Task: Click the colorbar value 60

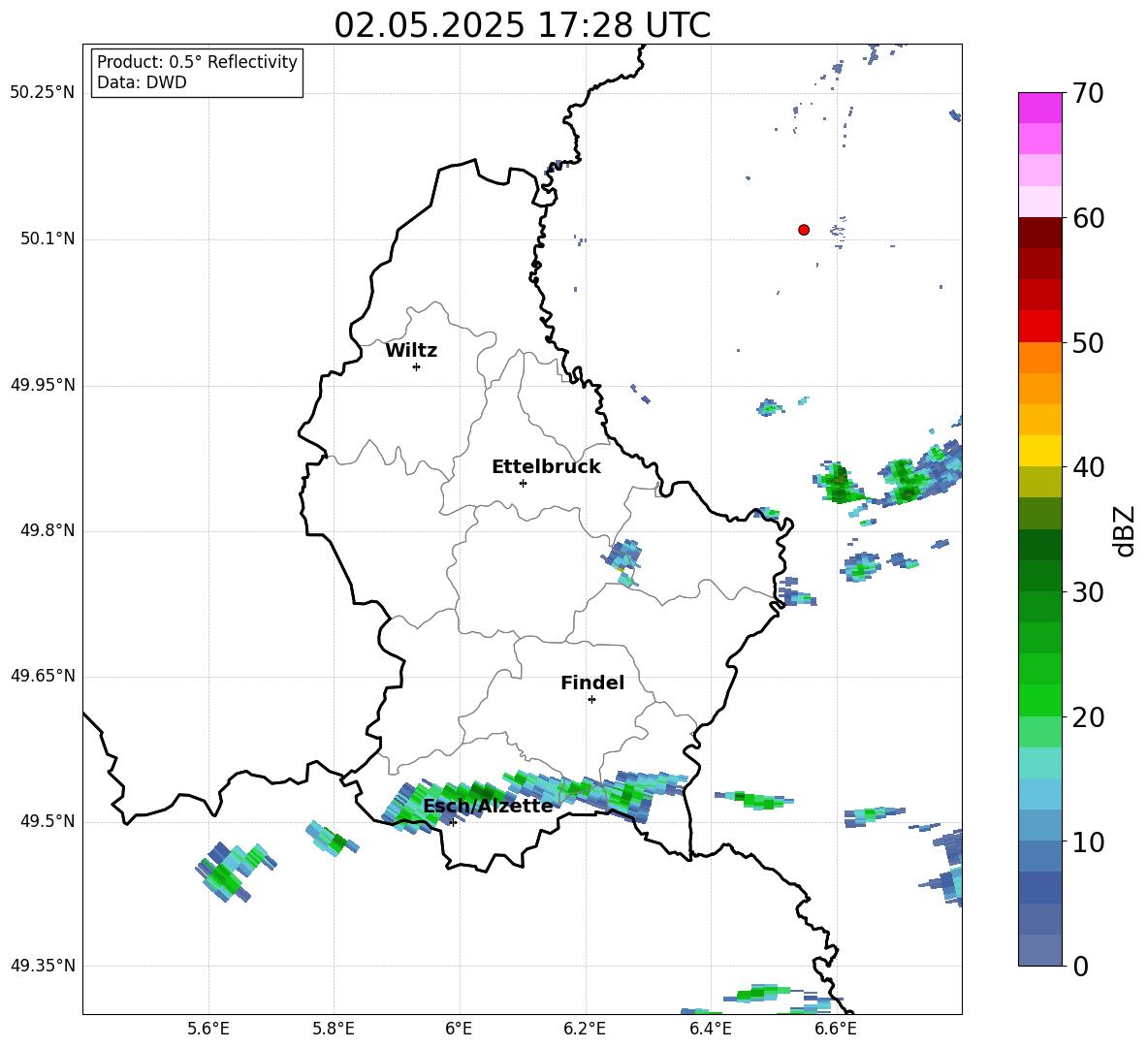Action: click(x=1088, y=218)
